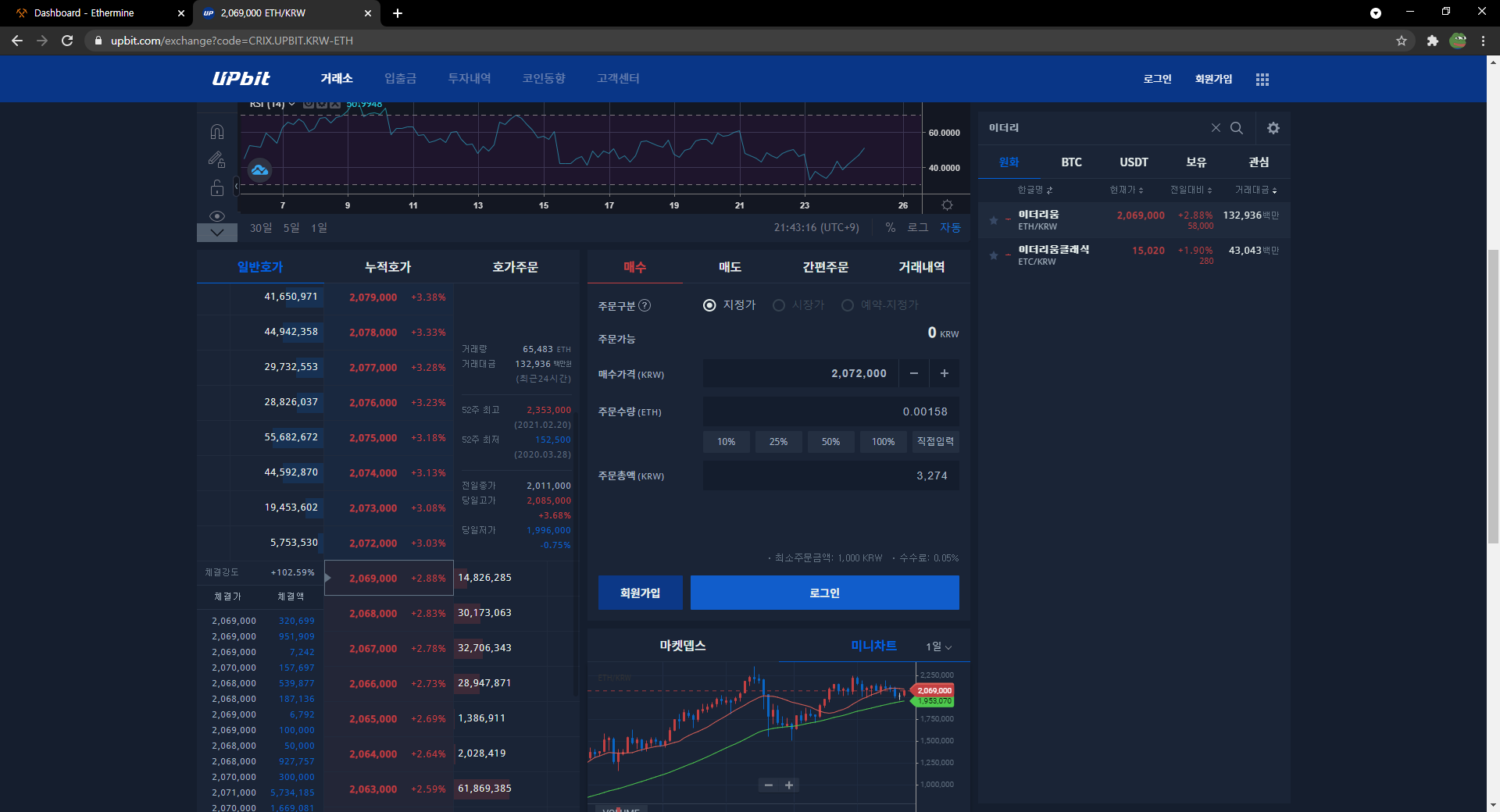Open RSI (14) indicator dropdown arrow
Viewport: 1500px width, 812px height.
[x=291, y=104]
